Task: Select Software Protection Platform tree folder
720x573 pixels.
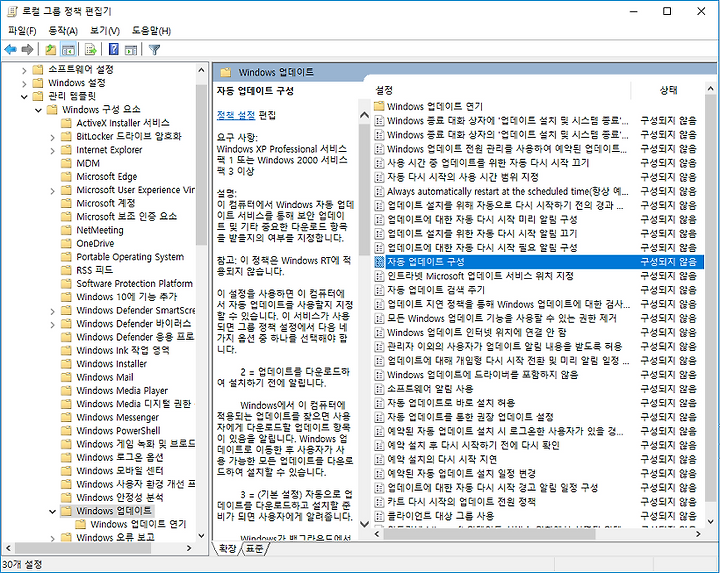Action: pos(134,283)
